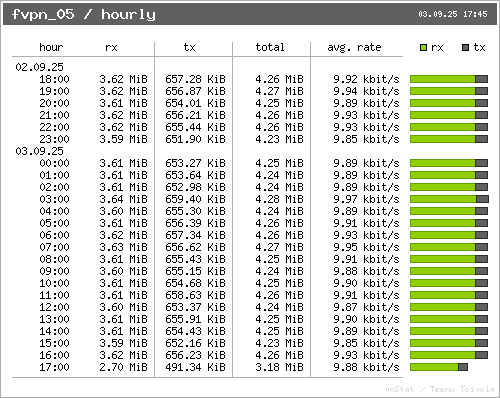Click tx value 656.23 KiB

pos(195,355)
